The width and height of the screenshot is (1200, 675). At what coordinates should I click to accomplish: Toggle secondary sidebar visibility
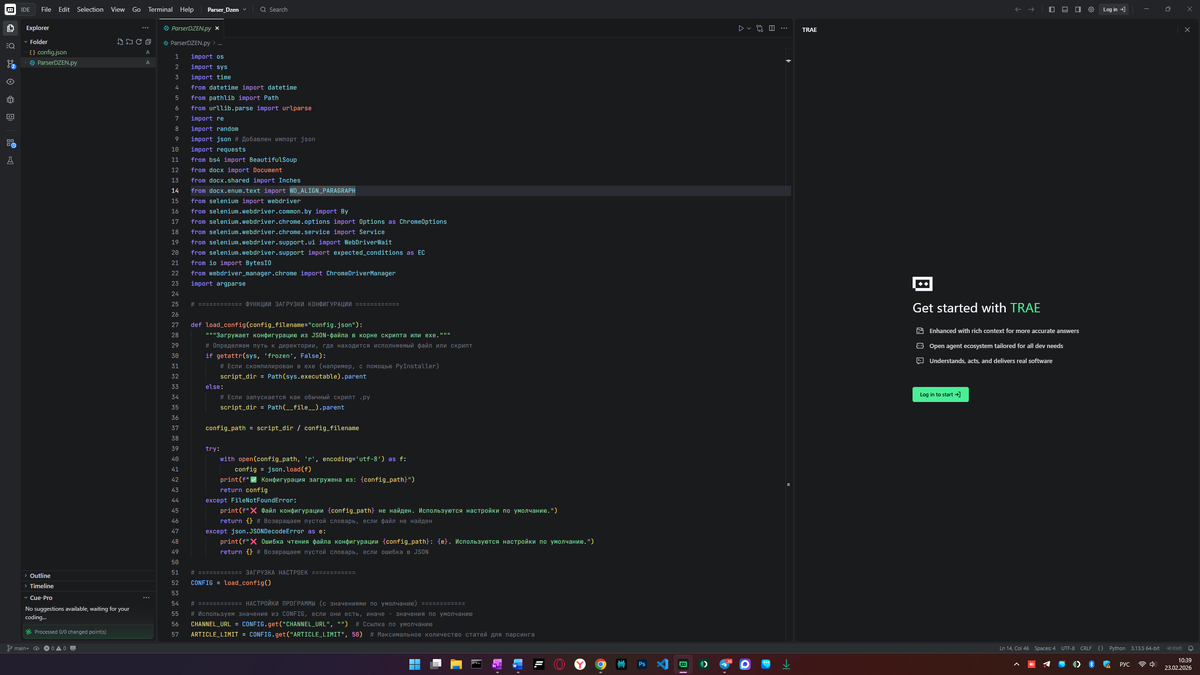pos(1078,9)
